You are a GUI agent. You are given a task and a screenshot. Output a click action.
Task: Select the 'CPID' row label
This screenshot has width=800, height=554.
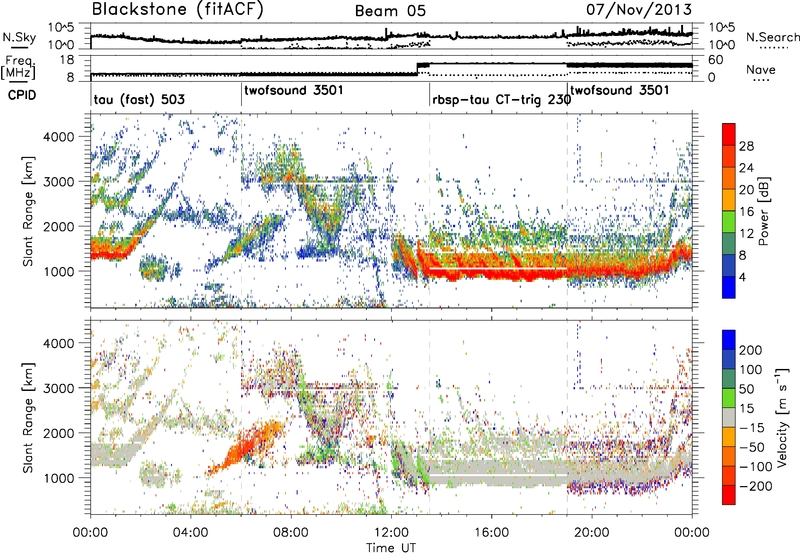pos(21,95)
